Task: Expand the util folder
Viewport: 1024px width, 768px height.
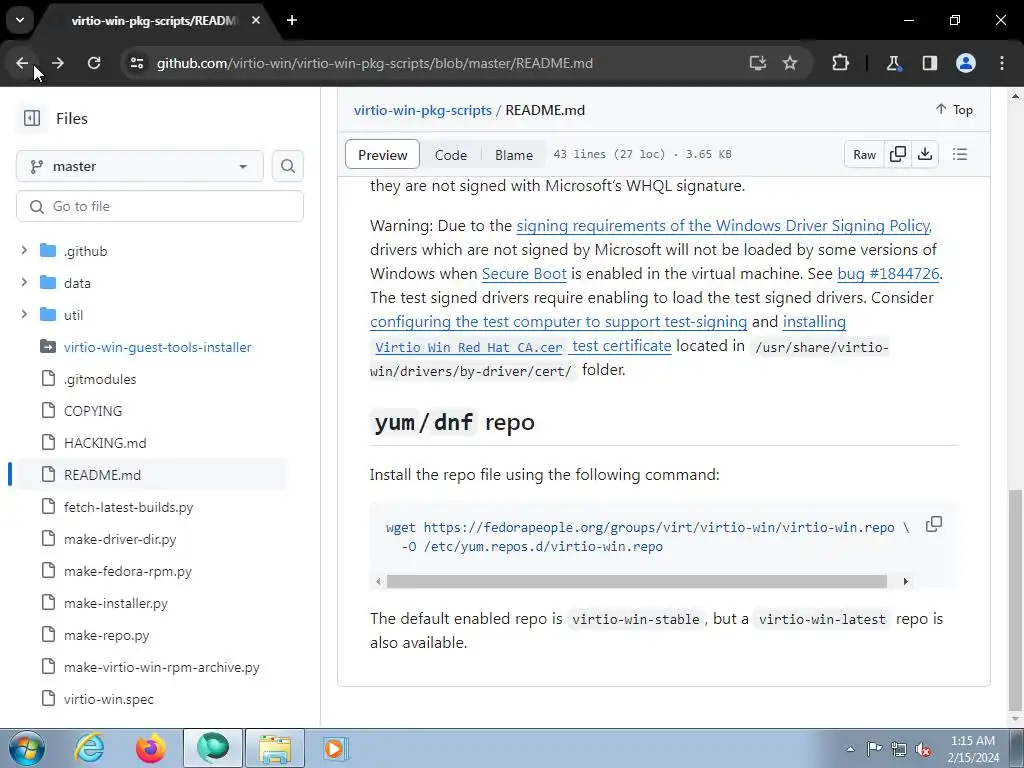Action: coord(24,315)
